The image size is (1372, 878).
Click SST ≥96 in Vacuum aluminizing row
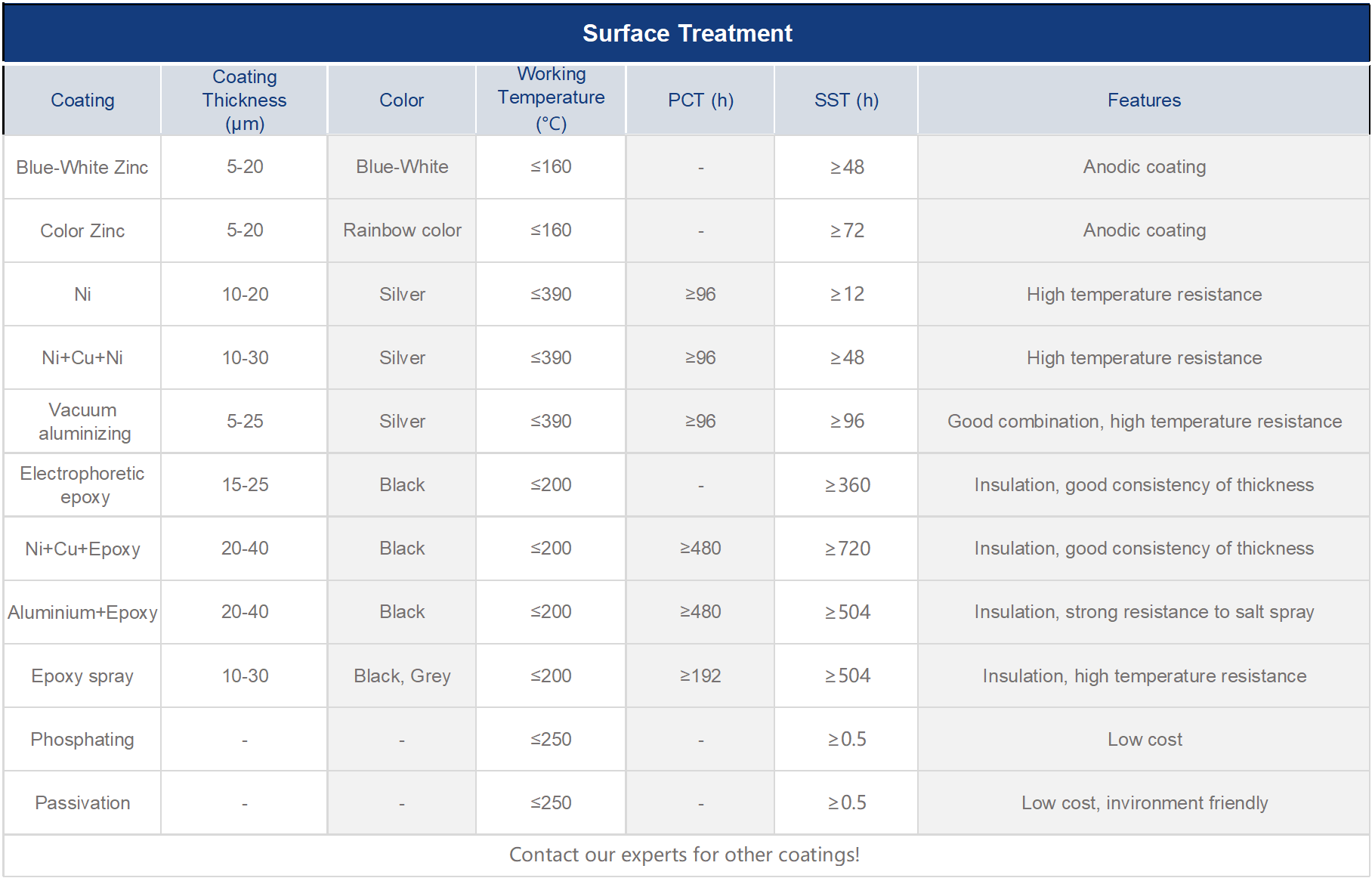click(847, 421)
